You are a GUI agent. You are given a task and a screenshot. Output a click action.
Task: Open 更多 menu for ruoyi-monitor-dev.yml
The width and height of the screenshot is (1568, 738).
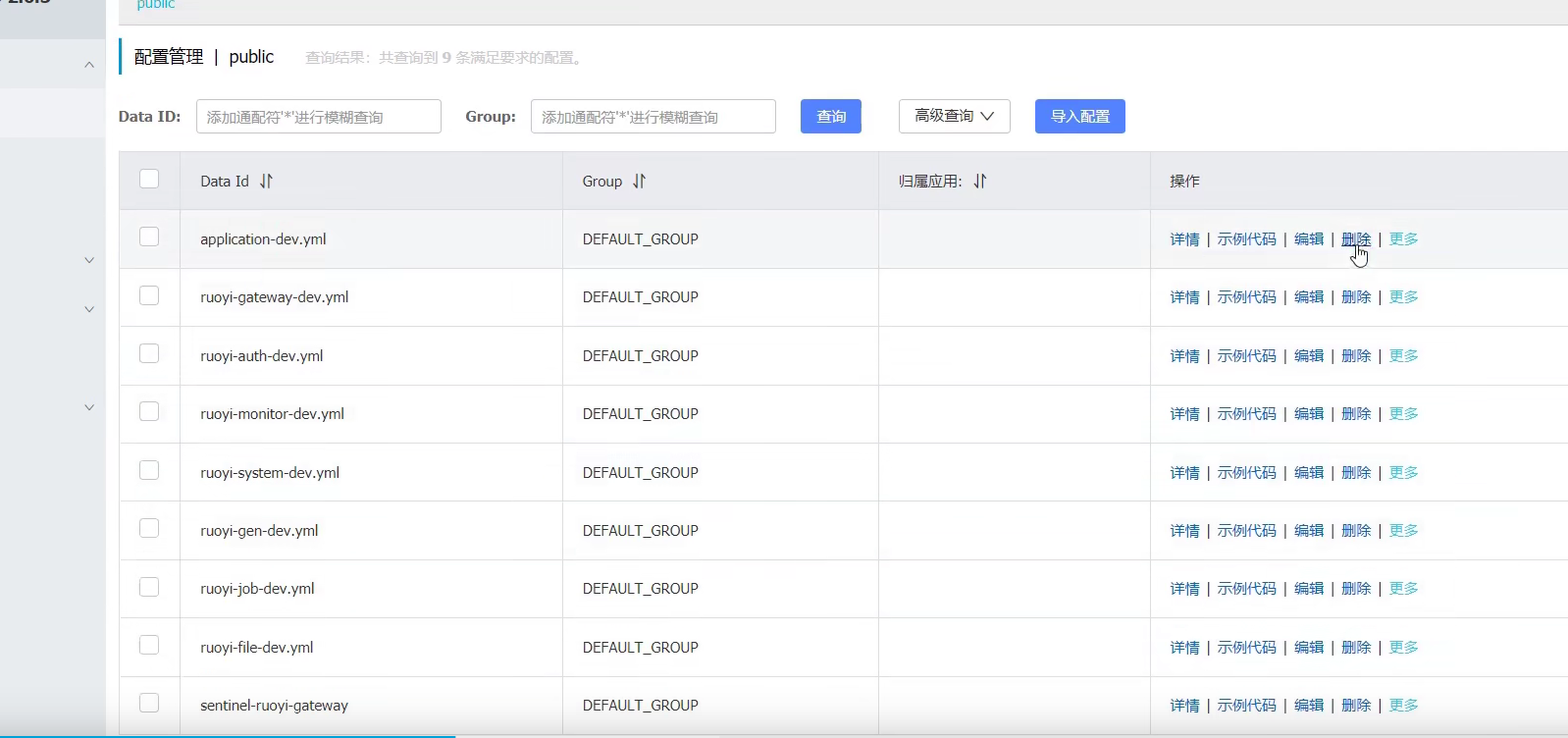[1403, 414]
